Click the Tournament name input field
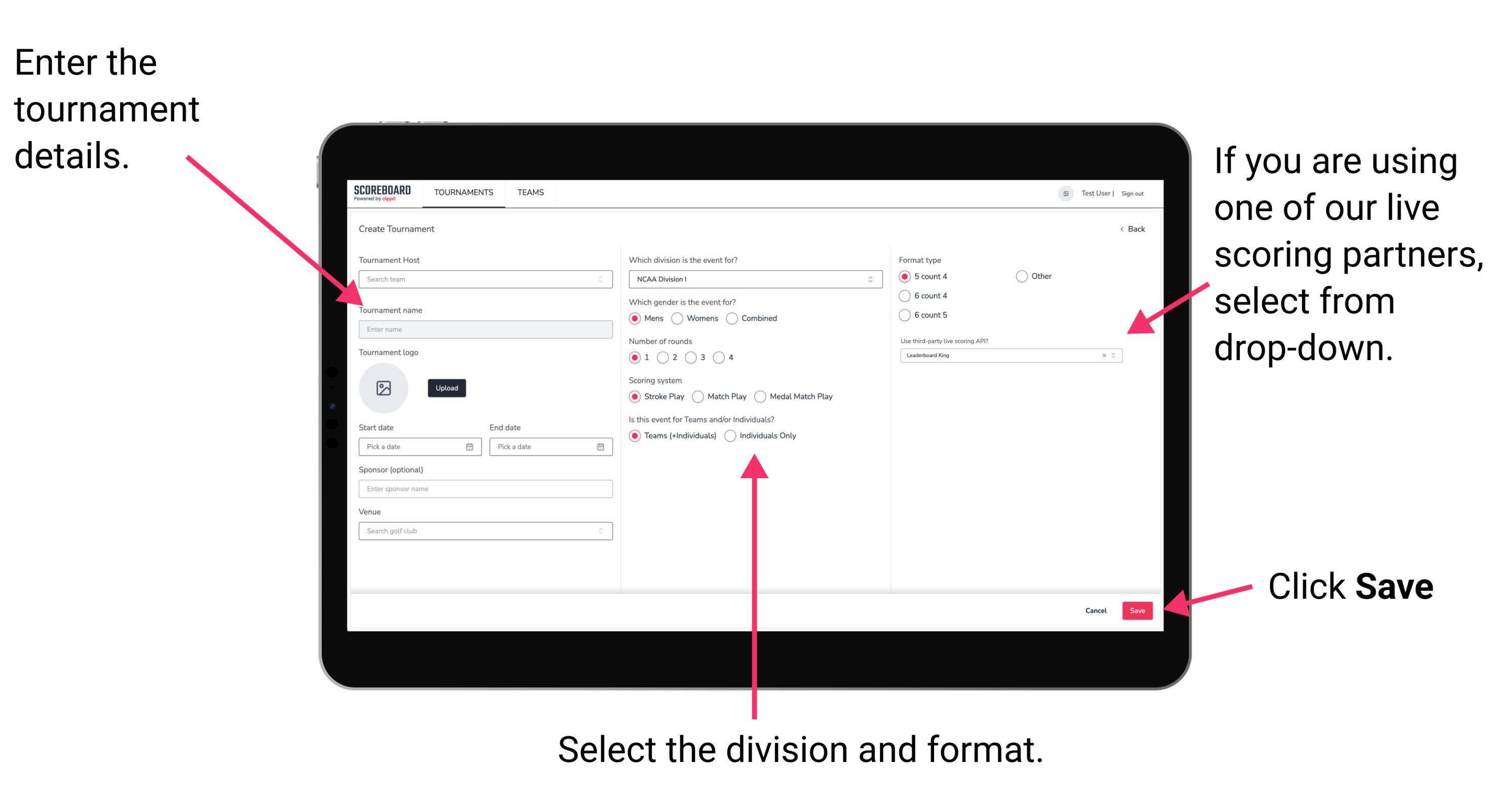 point(485,330)
